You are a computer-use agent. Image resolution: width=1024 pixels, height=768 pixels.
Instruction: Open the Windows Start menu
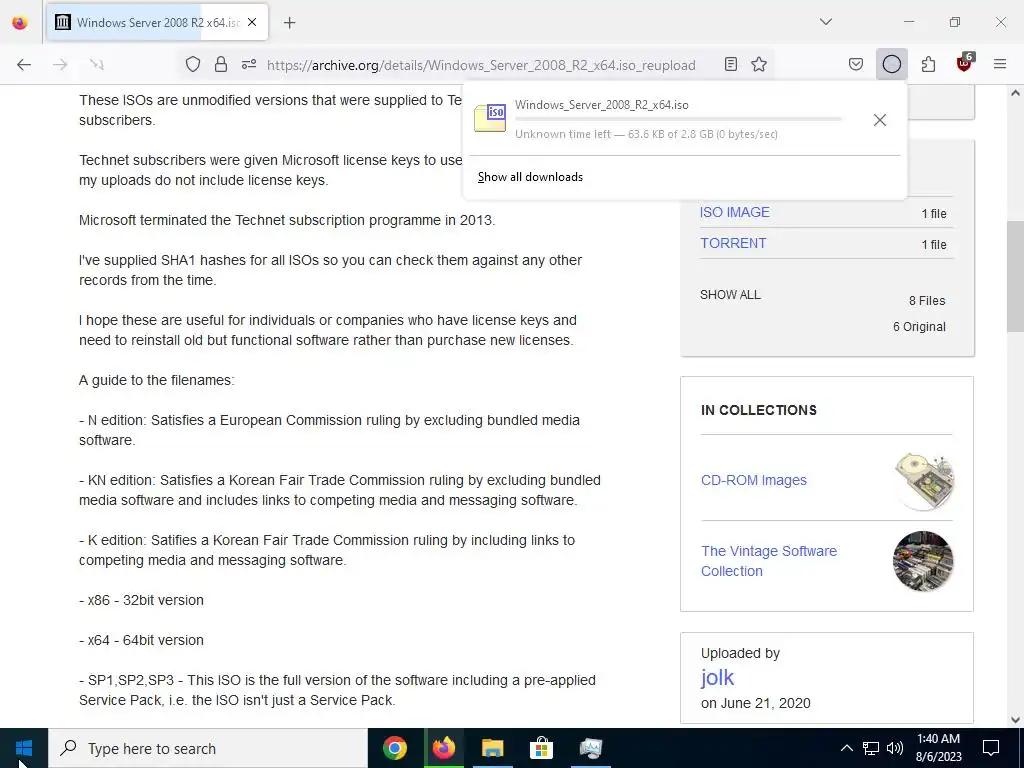tap(24, 748)
